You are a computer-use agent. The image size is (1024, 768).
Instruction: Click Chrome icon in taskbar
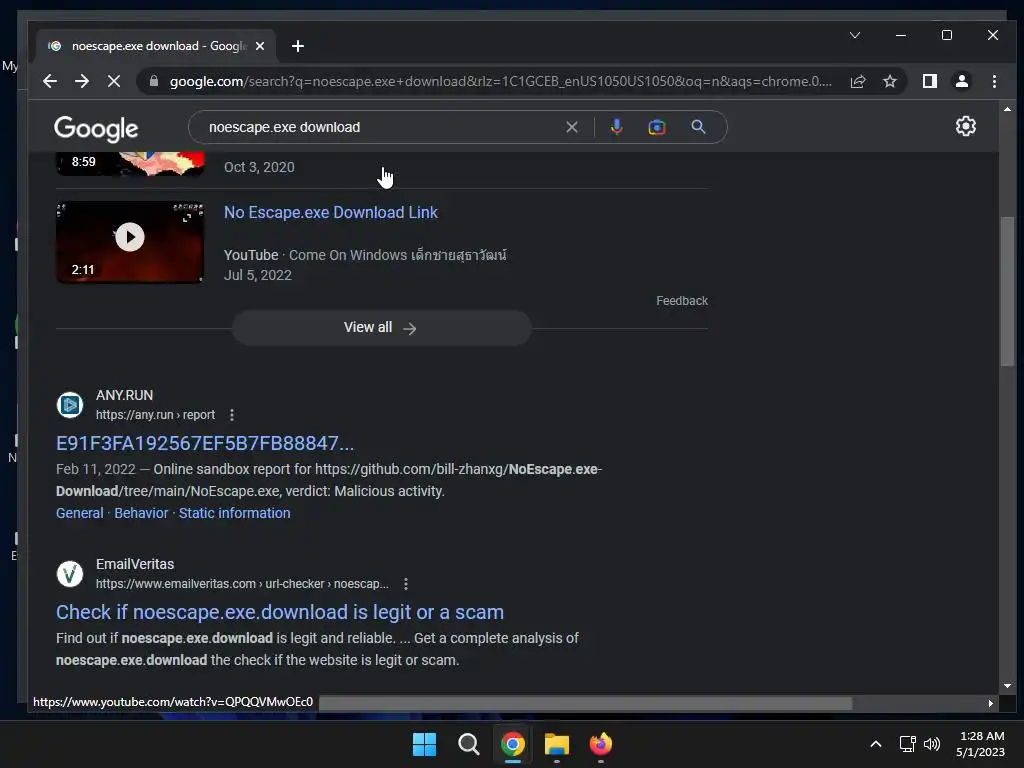(513, 744)
